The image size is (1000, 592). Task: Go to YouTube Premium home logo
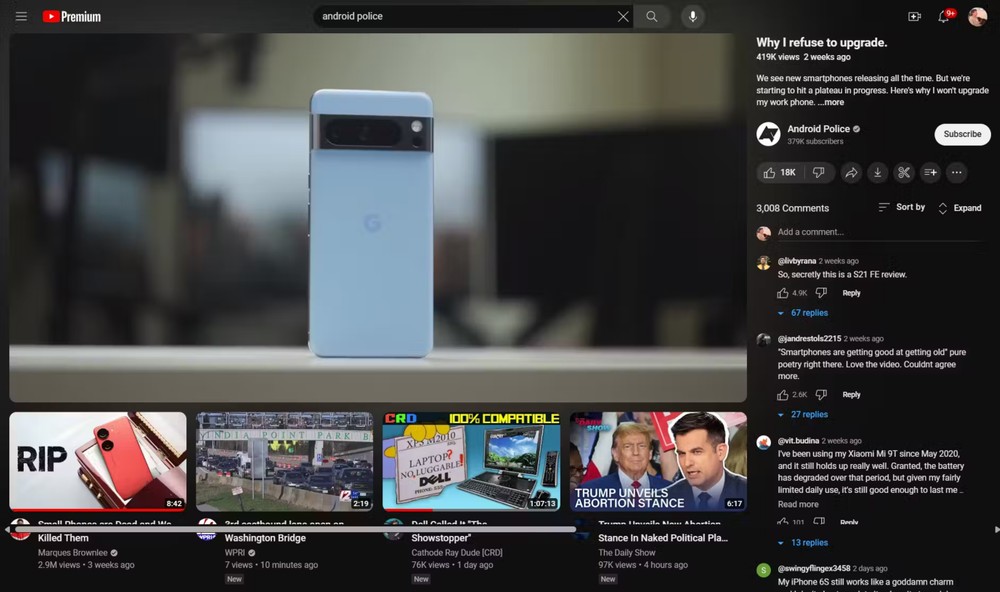pos(71,17)
